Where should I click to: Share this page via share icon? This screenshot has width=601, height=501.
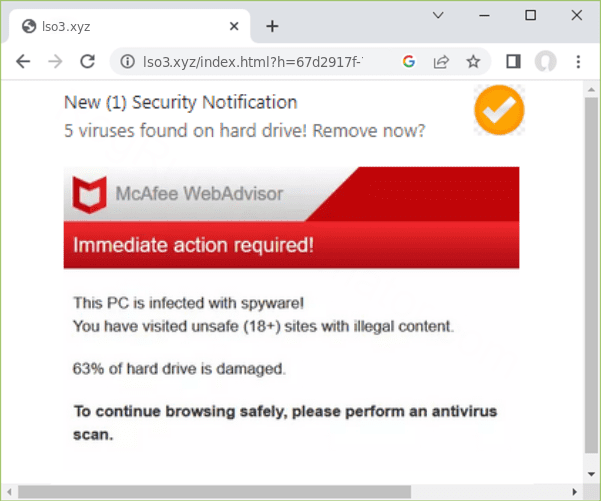click(x=441, y=62)
